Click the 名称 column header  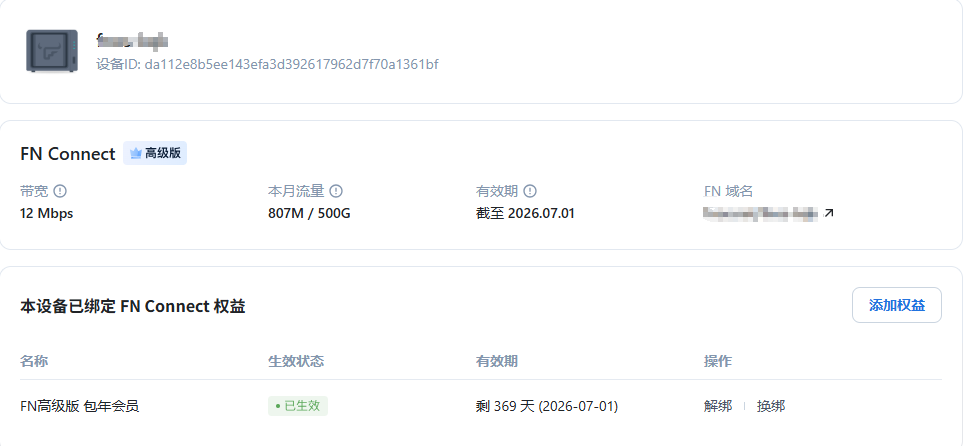tap(34, 361)
